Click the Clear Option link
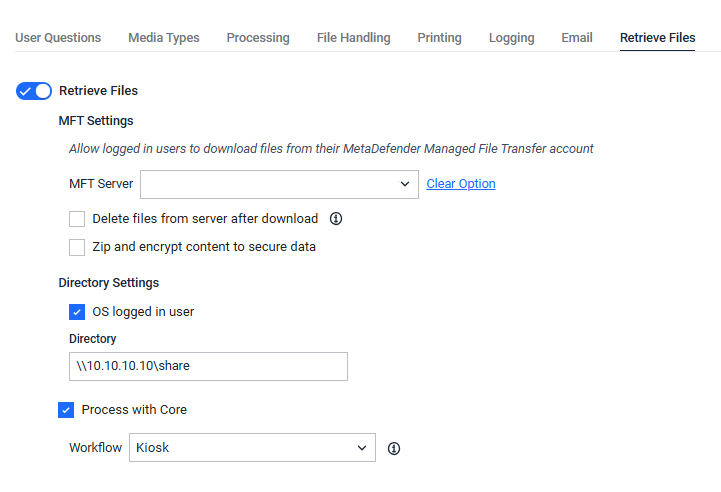 [461, 184]
